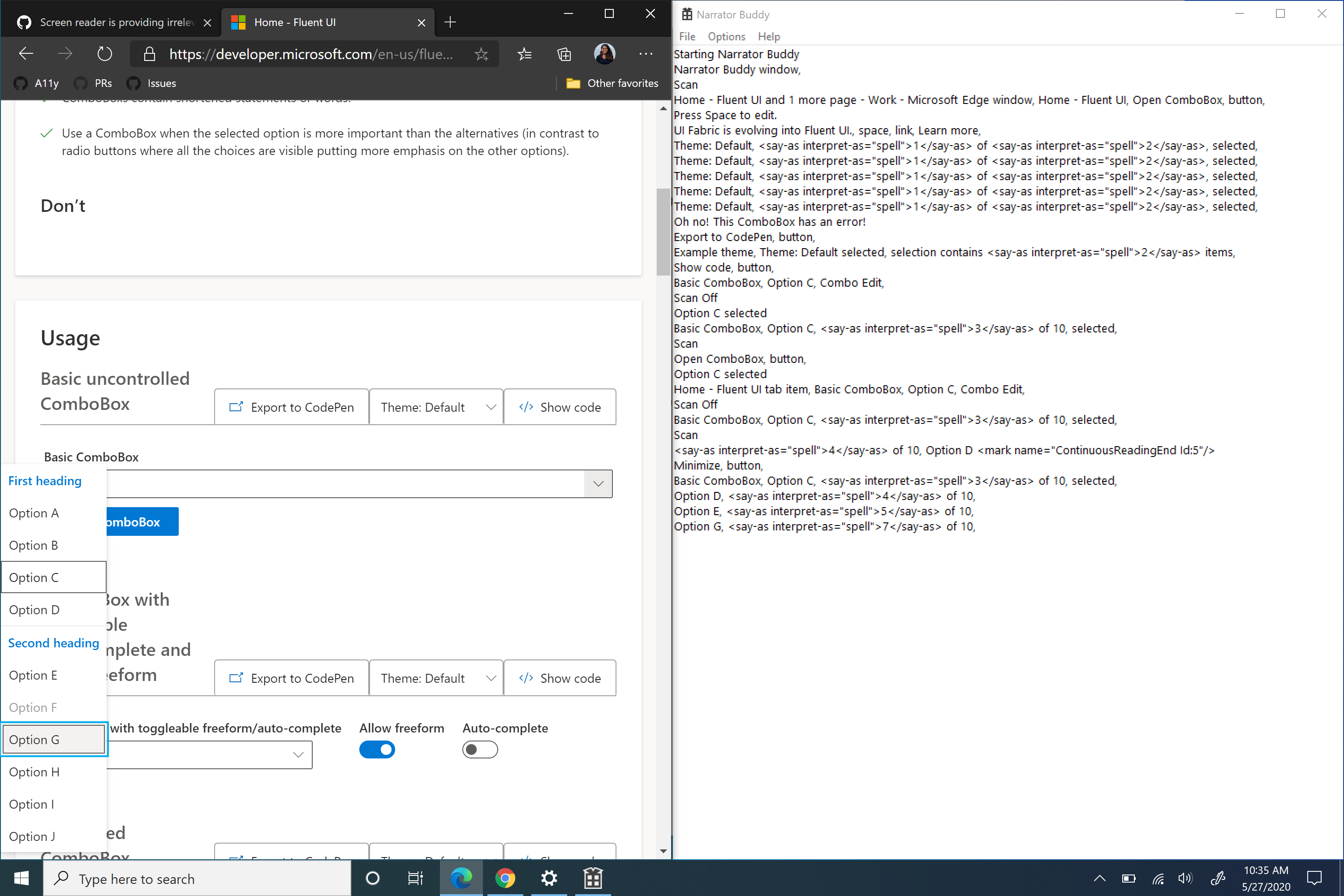Viewport: 1344px width, 896px height.
Task: Open the Theme: Default dropdown
Action: tap(436, 407)
